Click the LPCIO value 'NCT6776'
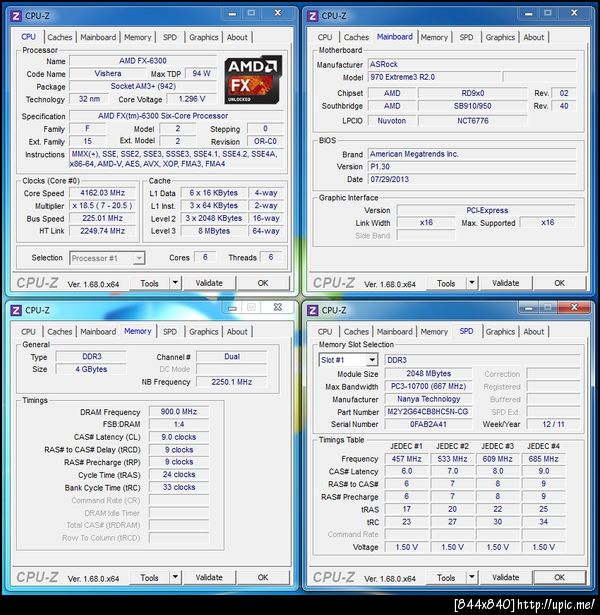600x615 pixels. [x=473, y=121]
